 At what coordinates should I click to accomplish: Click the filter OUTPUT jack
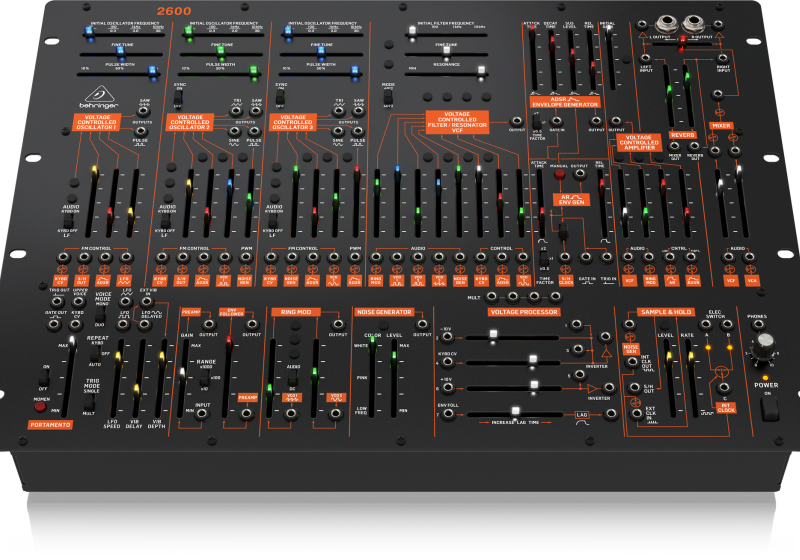(517, 121)
